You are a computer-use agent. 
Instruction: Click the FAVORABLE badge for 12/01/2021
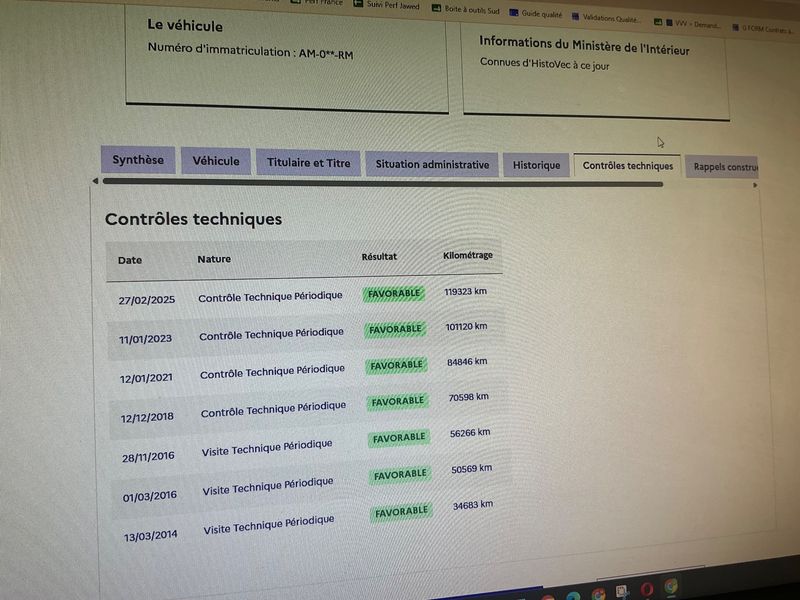click(x=396, y=365)
